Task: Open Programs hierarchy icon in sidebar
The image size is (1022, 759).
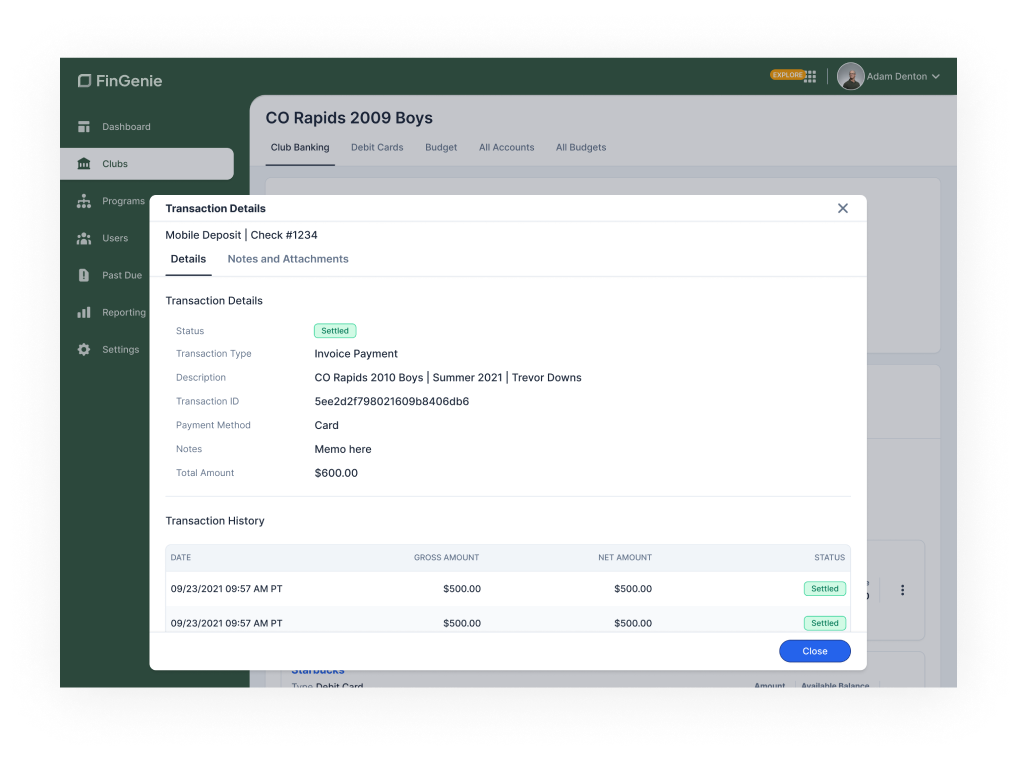Action: [84, 201]
